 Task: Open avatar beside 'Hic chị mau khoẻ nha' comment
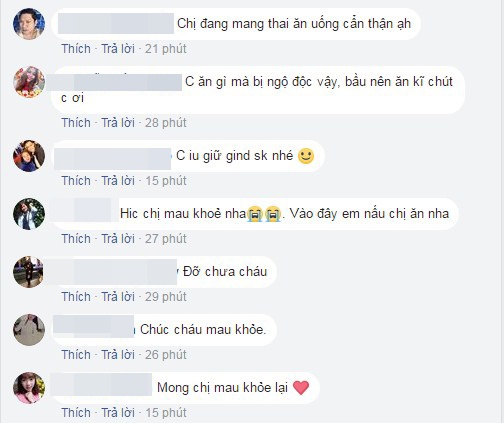29,214
